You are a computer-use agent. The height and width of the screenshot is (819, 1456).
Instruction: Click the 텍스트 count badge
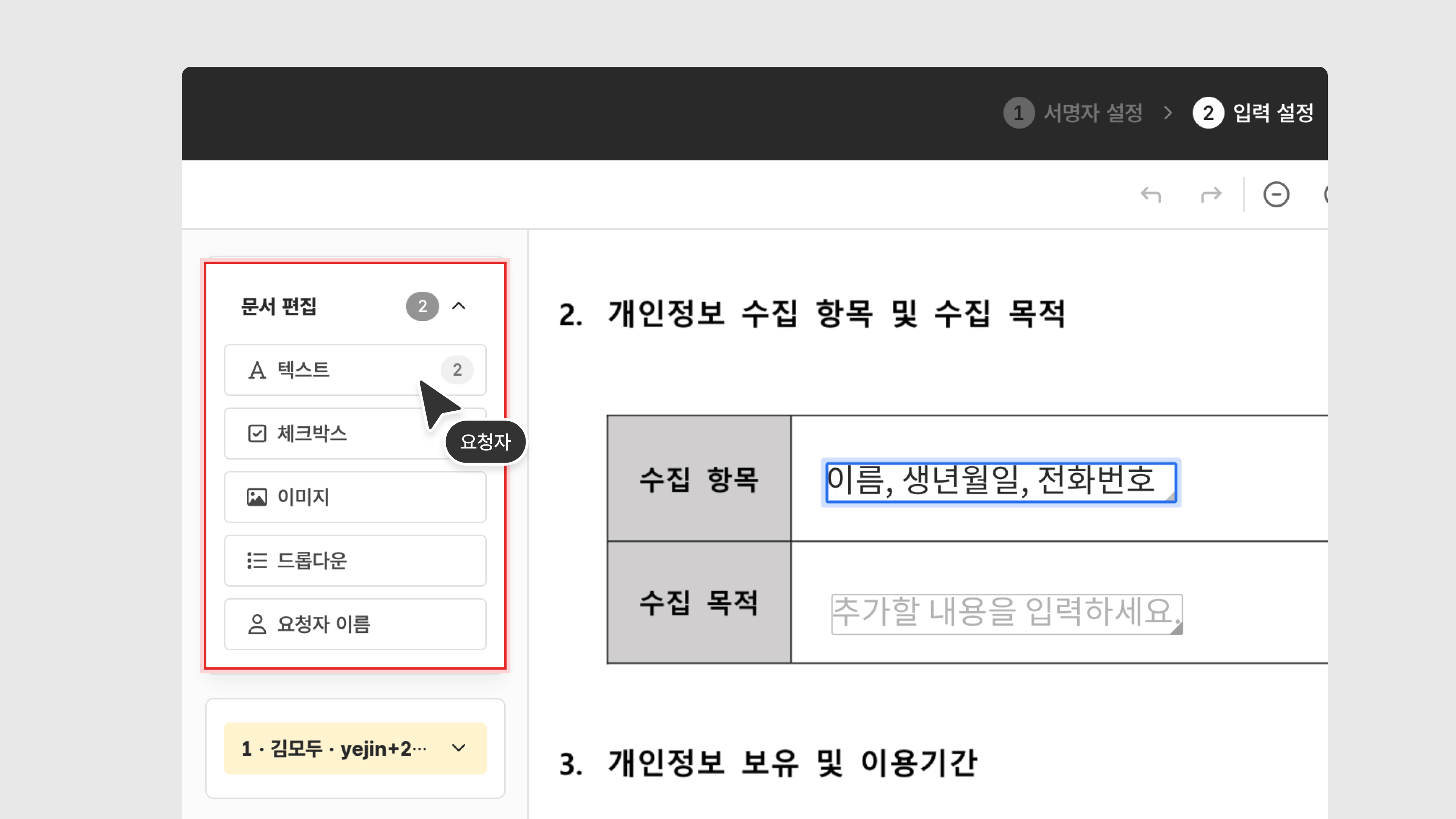457,370
